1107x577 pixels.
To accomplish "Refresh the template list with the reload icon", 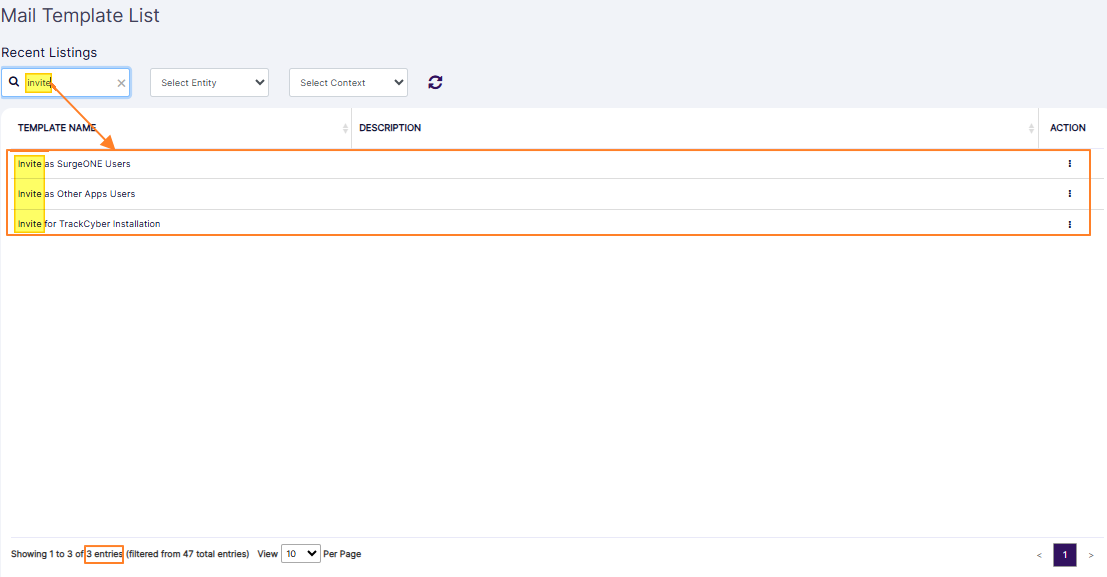I will (x=435, y=82).
